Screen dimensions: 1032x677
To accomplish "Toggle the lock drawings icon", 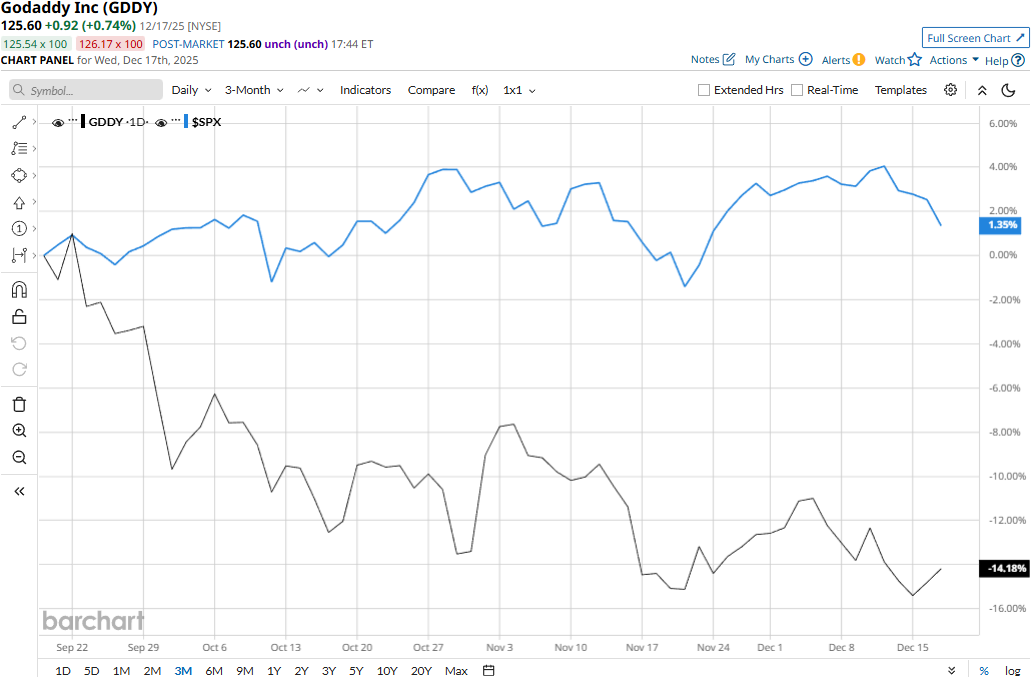I will (x=19, y=317).
